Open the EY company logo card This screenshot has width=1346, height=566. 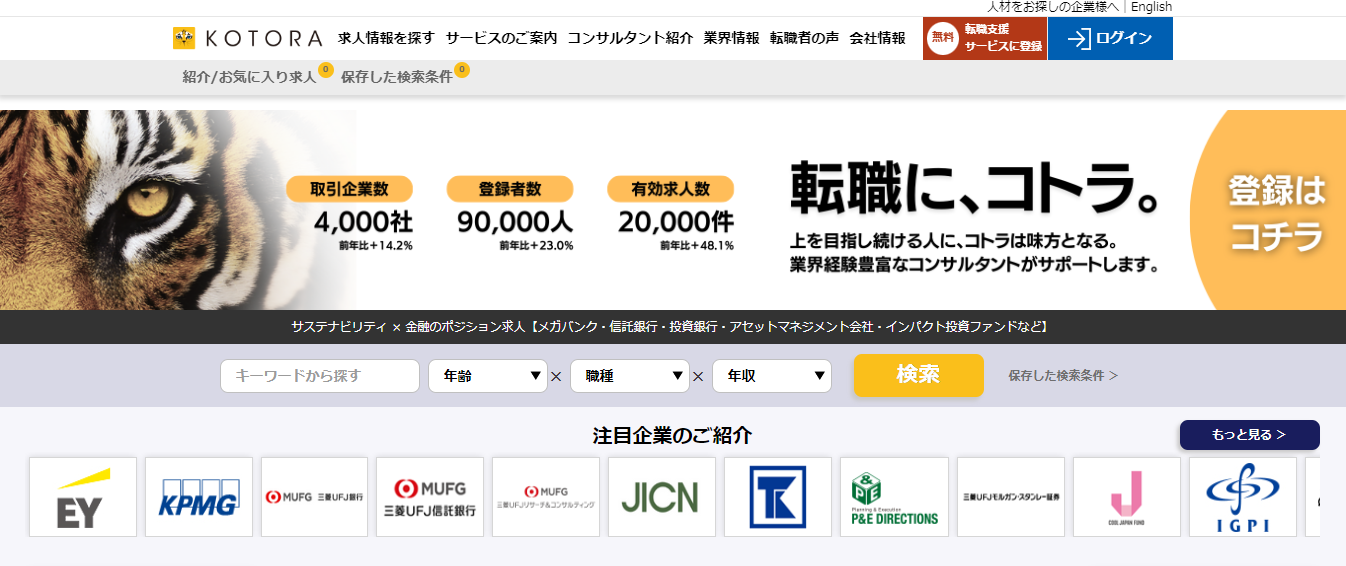[83, 497]
